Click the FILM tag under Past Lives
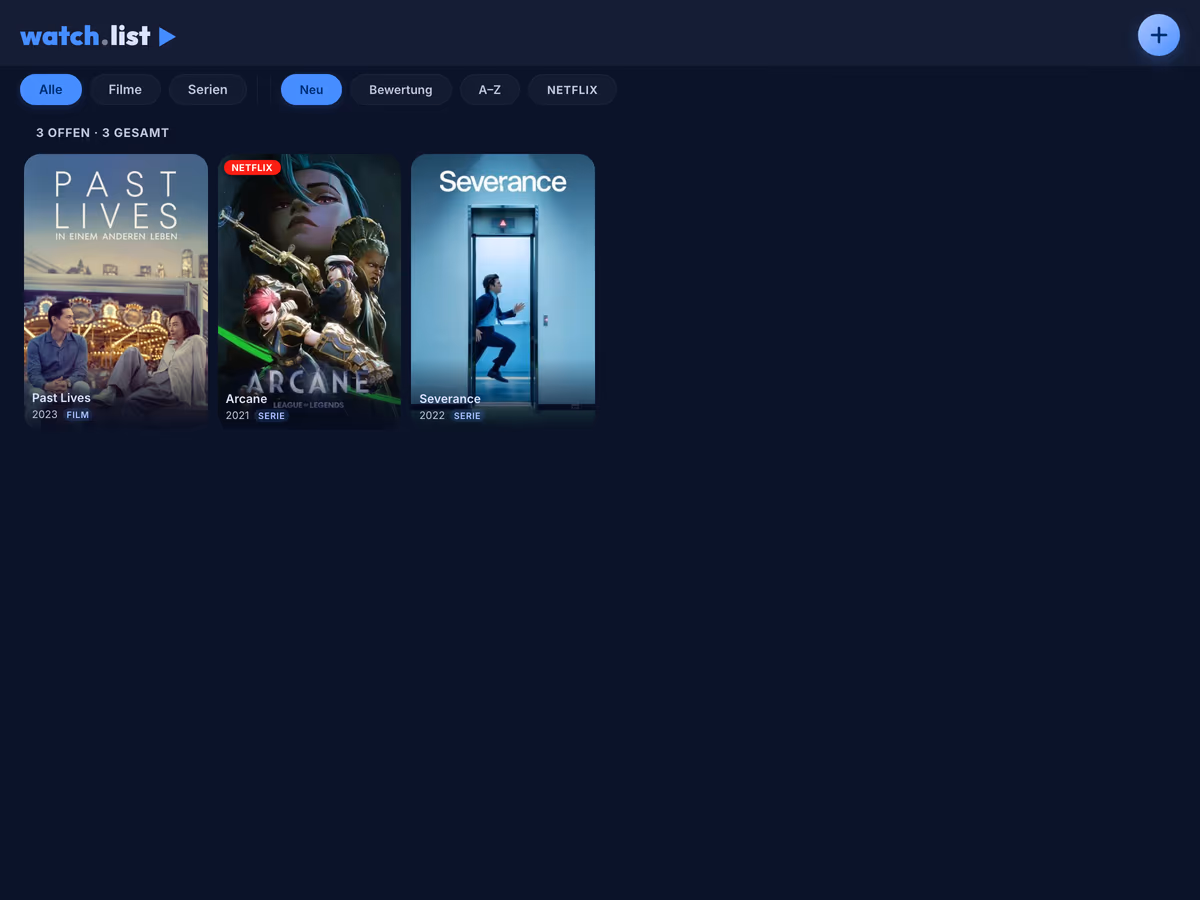 [78, 415]
